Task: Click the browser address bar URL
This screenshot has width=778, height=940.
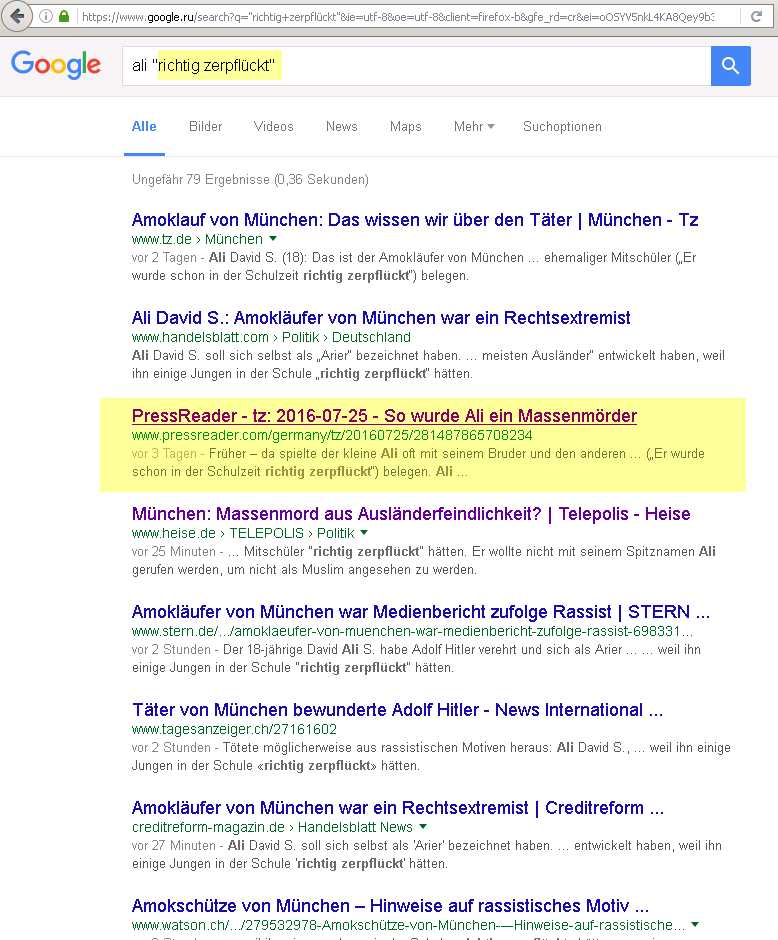Action: [x=398, y=17]
